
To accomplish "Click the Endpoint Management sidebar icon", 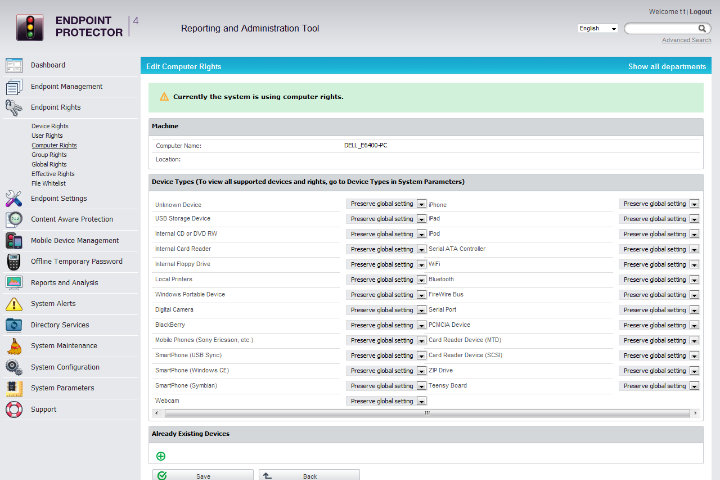I will click(14, 87).
